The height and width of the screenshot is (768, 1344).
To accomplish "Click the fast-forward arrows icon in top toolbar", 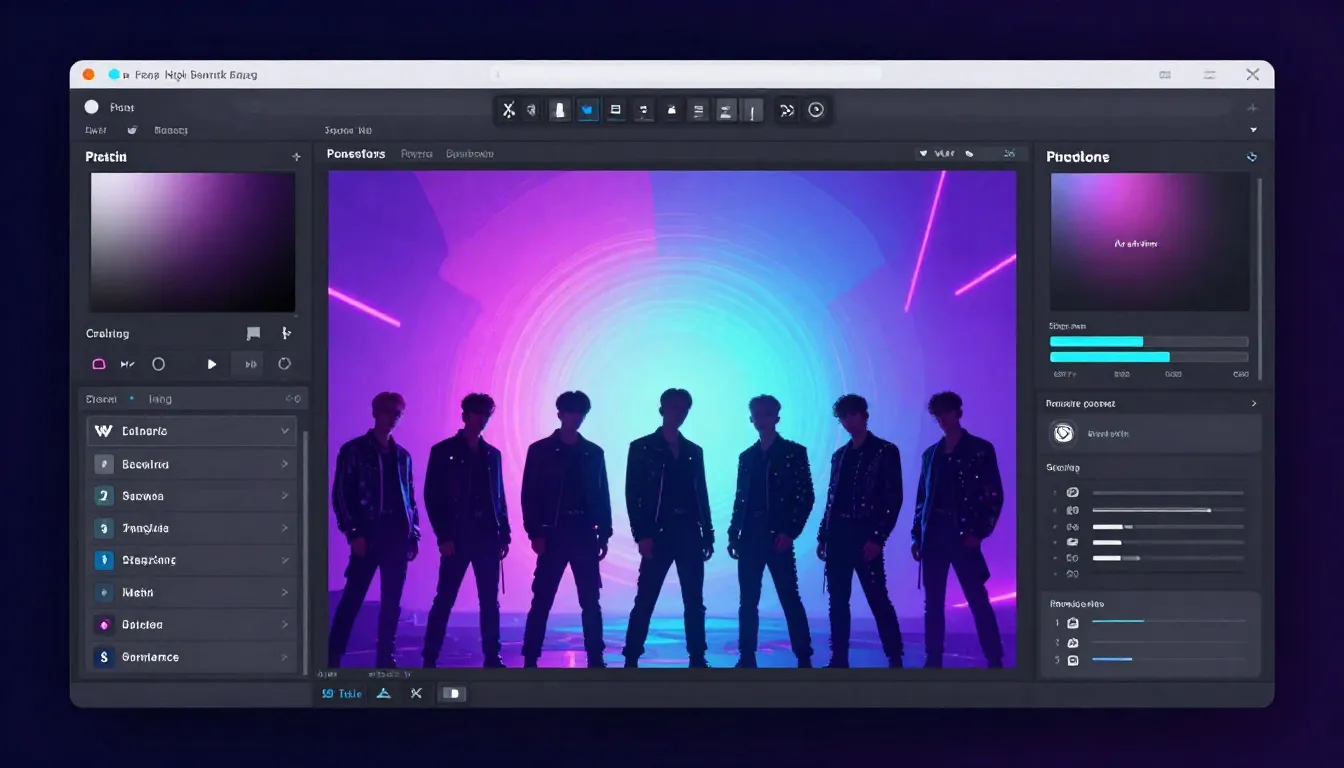I will (787, 110).
